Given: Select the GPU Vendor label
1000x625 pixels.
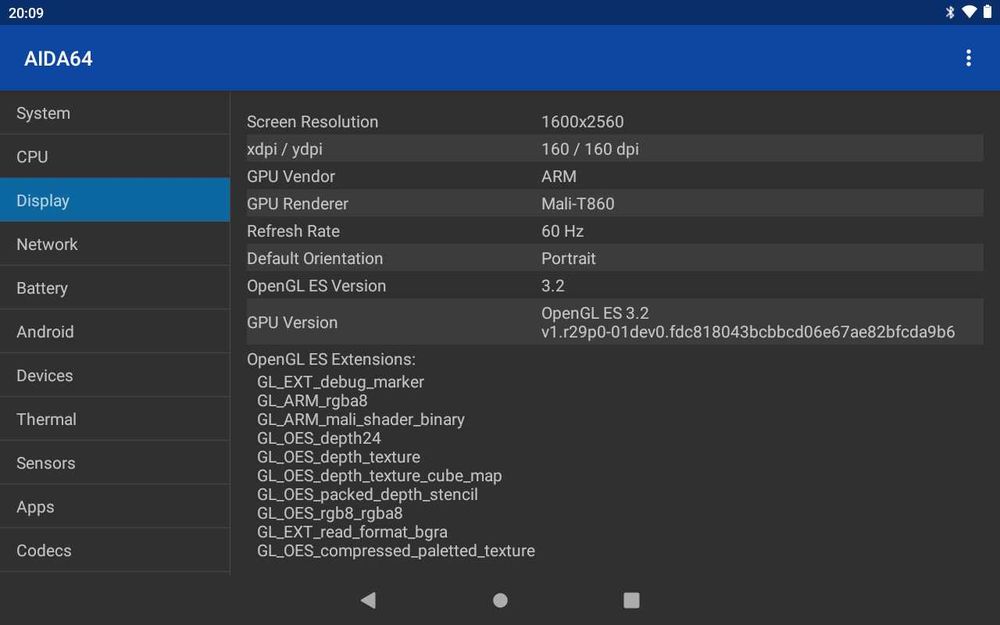Looking at the screenshot, I should point(291,177).
